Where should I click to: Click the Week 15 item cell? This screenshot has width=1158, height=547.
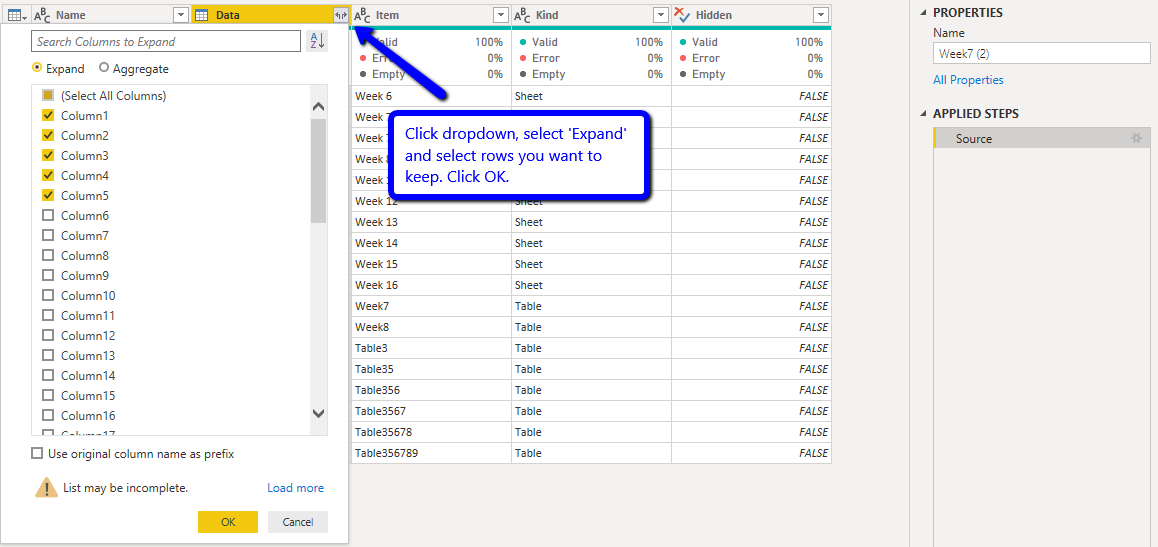431,264
